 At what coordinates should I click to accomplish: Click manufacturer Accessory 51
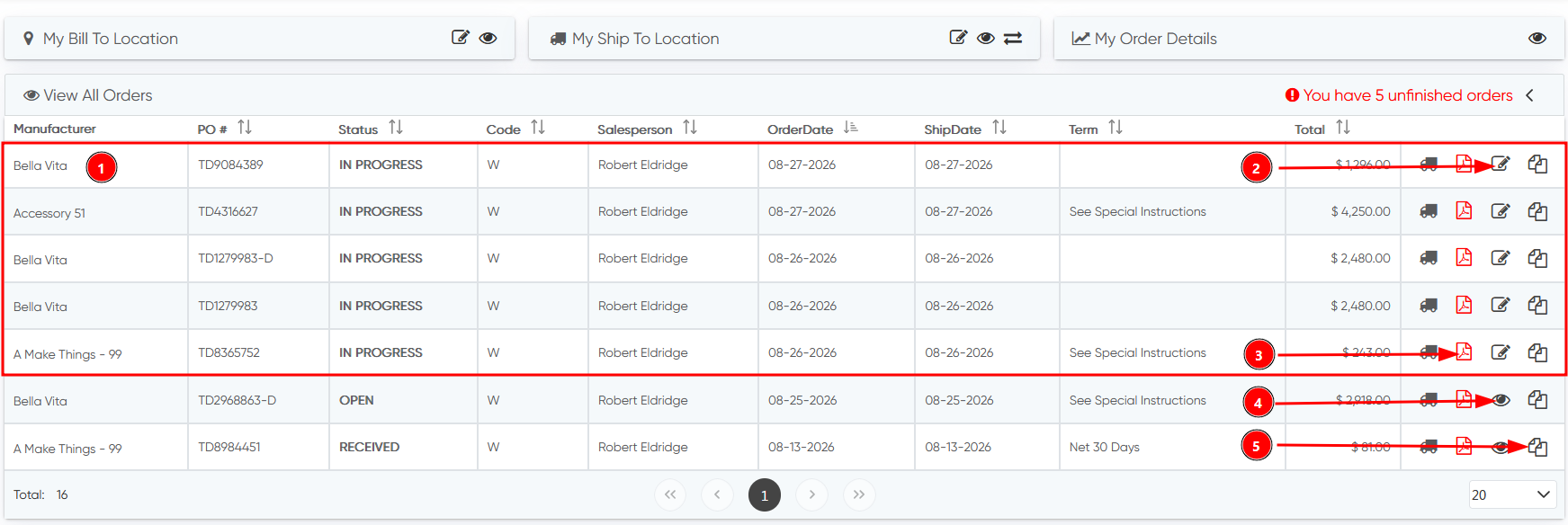(x=49, y=213)
